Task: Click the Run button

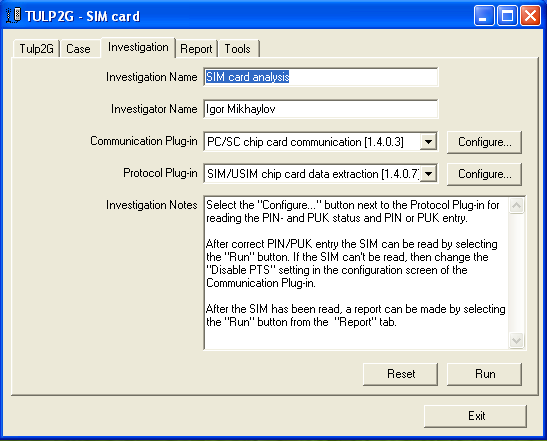Action: pos(485,374)
